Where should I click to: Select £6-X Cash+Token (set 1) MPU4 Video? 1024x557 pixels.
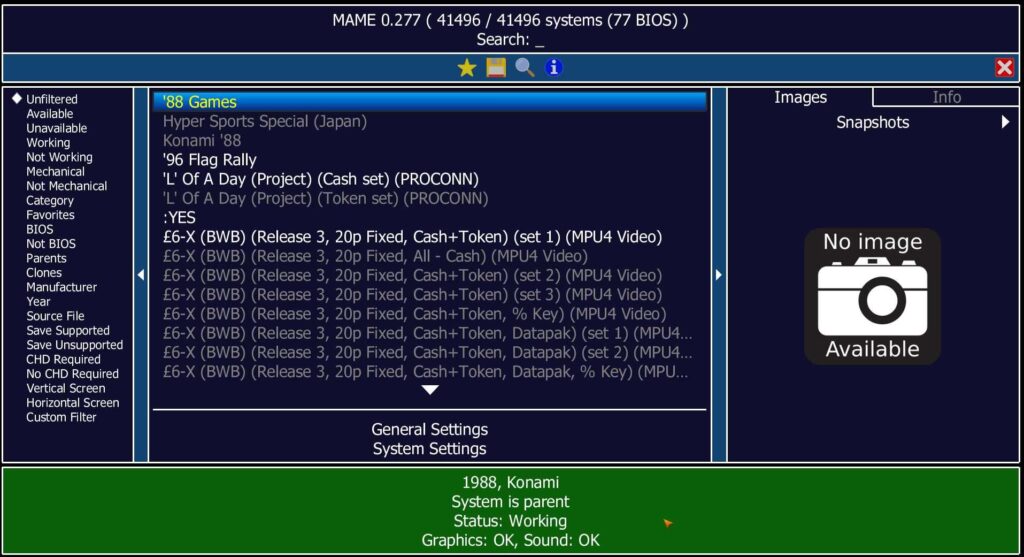tap(430, 237)
